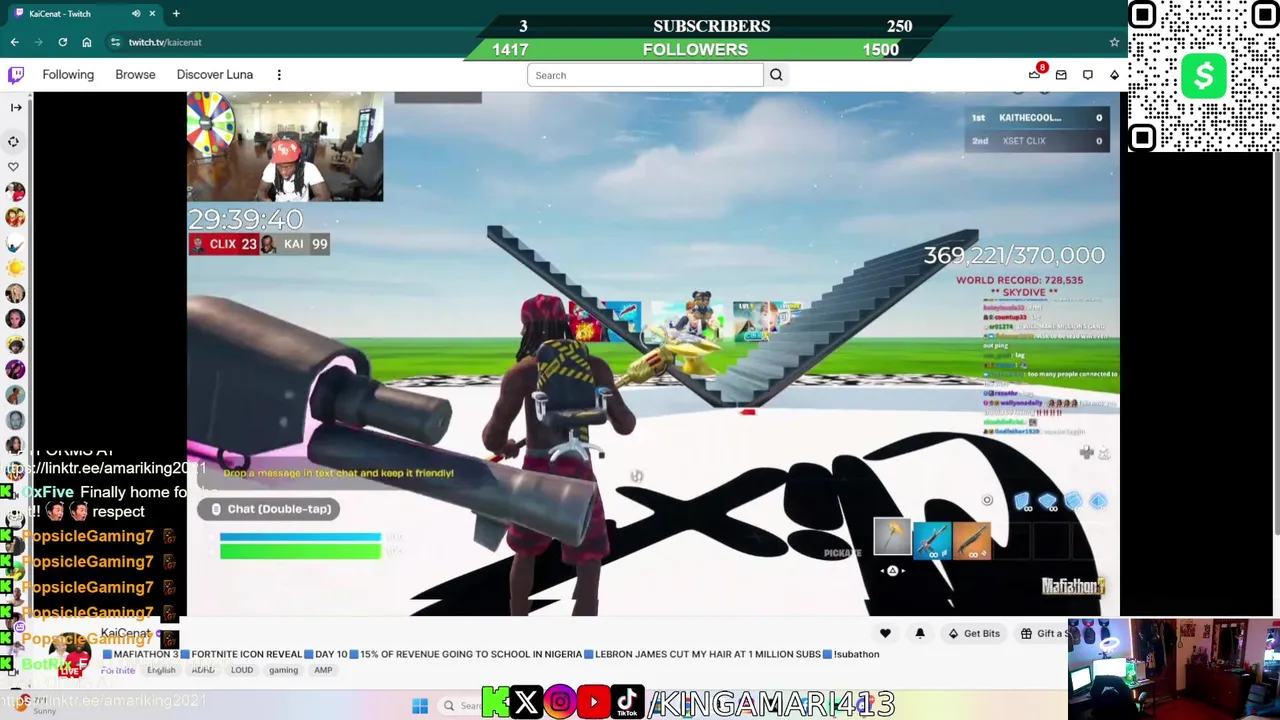Click the Gift a Sub button
This screenshot has width=1280, height=720.
1042,633
